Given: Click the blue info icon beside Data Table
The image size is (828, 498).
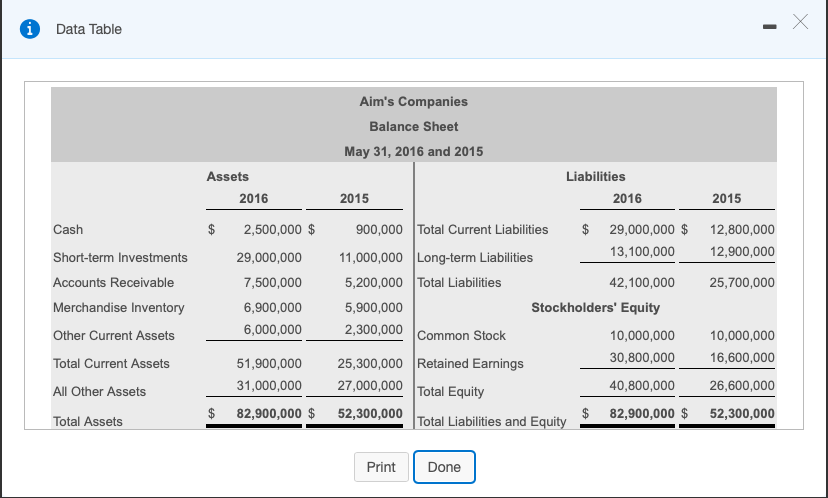Looking at the screenshot, I should tap(30, 29).
